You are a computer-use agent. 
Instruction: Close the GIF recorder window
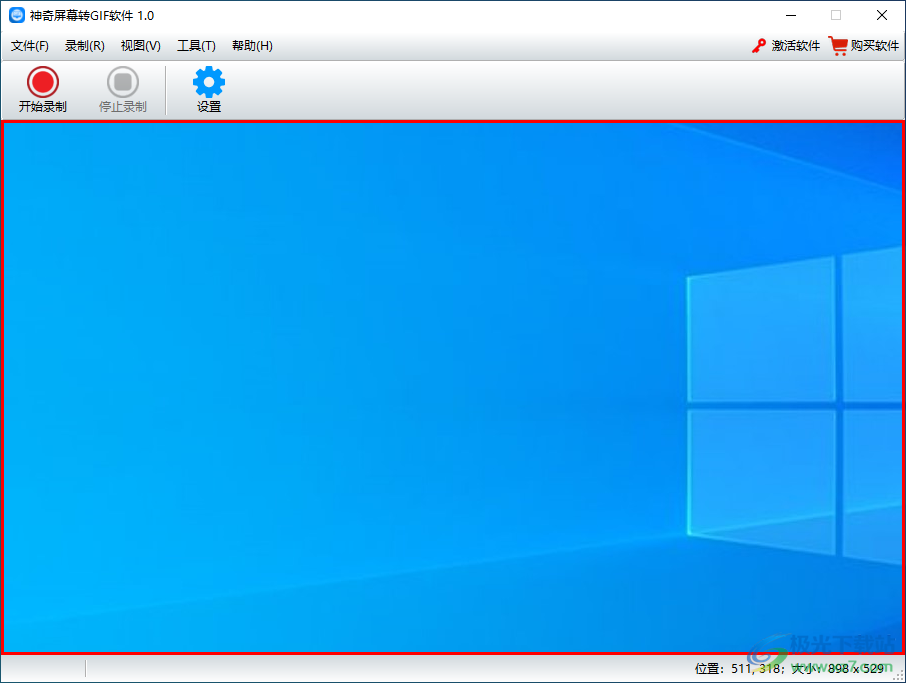[881, 15]
